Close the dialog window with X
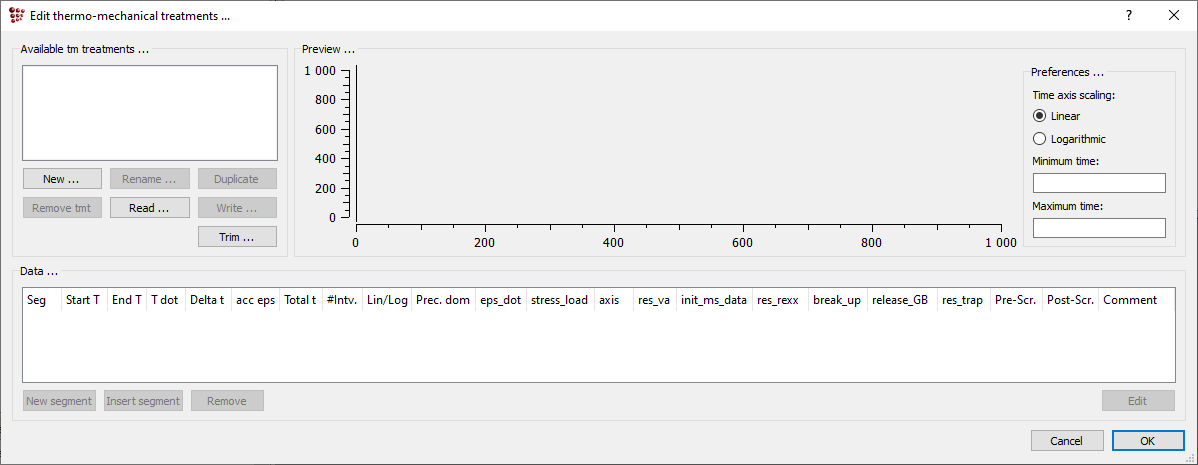 pyautogui.click(x=1174, y=16)
